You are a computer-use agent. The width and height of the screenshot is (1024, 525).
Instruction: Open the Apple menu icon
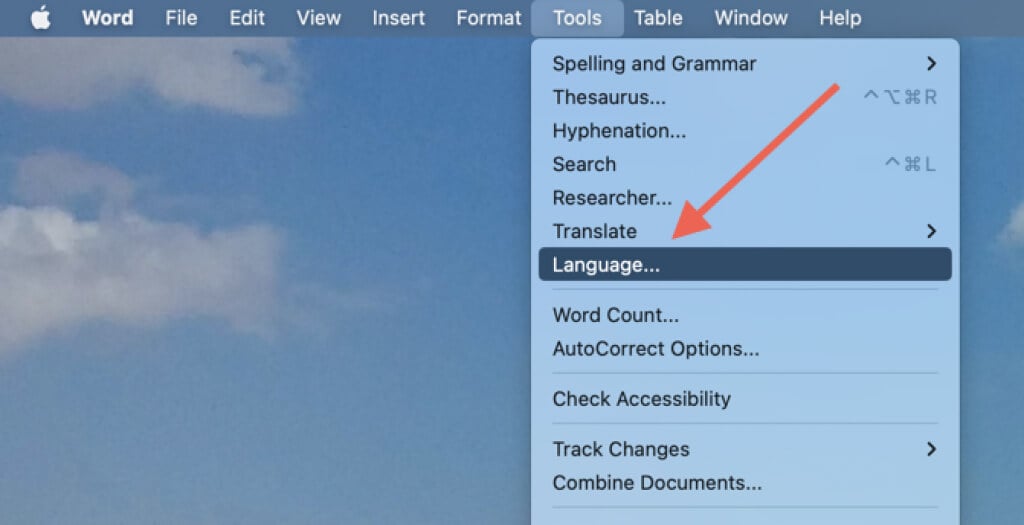41,18
